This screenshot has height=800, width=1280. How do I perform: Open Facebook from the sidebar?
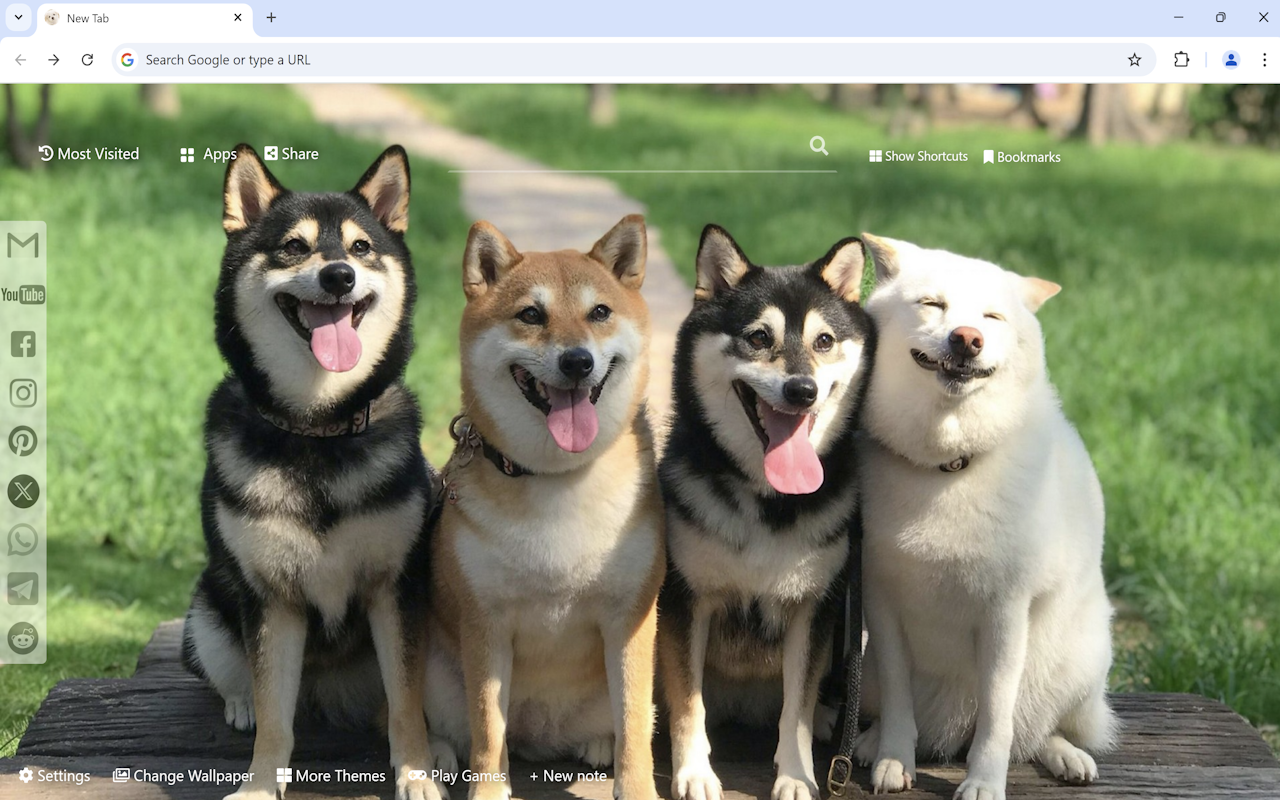pyautogui.click(x=22, y=343)
